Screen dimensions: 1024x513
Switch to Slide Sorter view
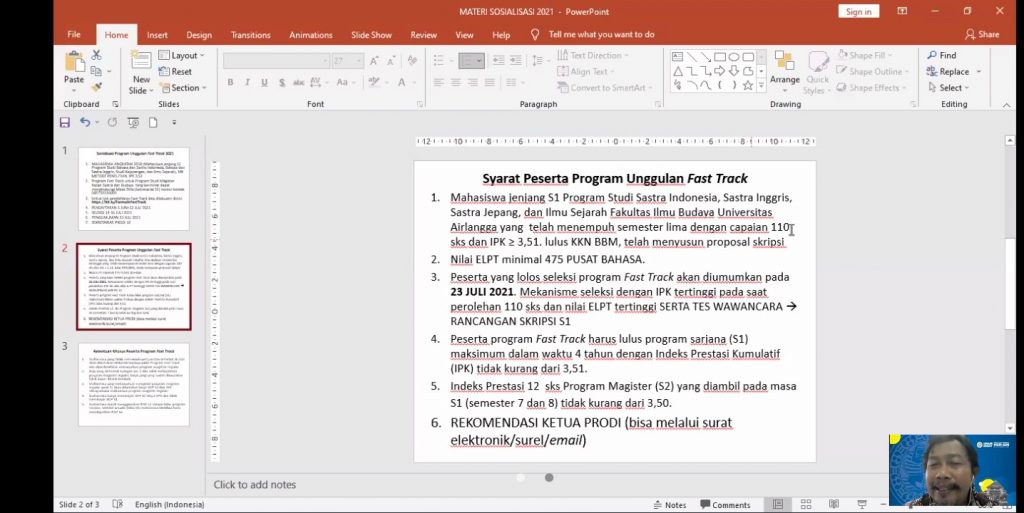tap(805, 505)
